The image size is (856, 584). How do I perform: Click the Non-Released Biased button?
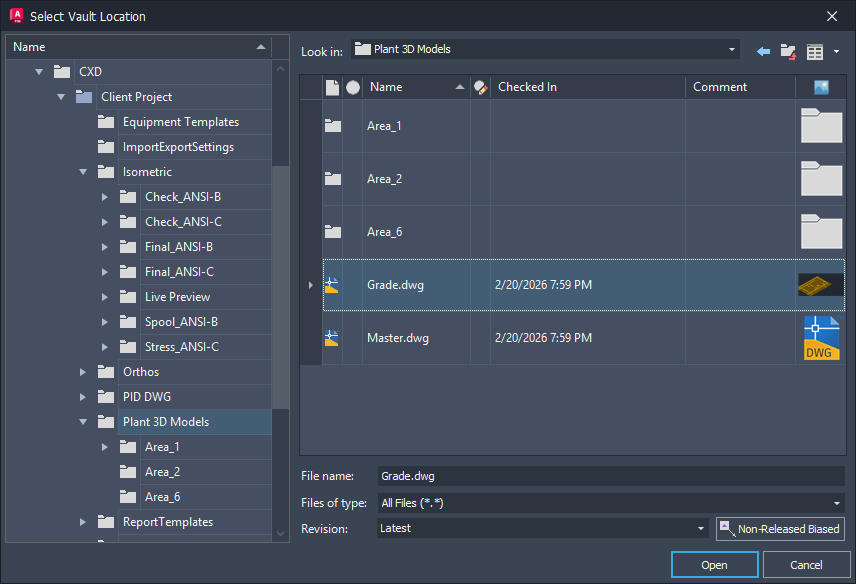[780, 529]
